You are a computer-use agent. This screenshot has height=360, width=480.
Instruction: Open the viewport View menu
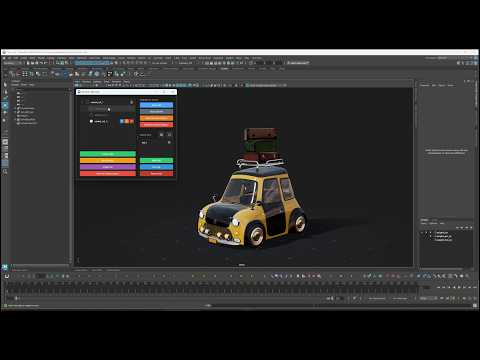click(77, 81)
